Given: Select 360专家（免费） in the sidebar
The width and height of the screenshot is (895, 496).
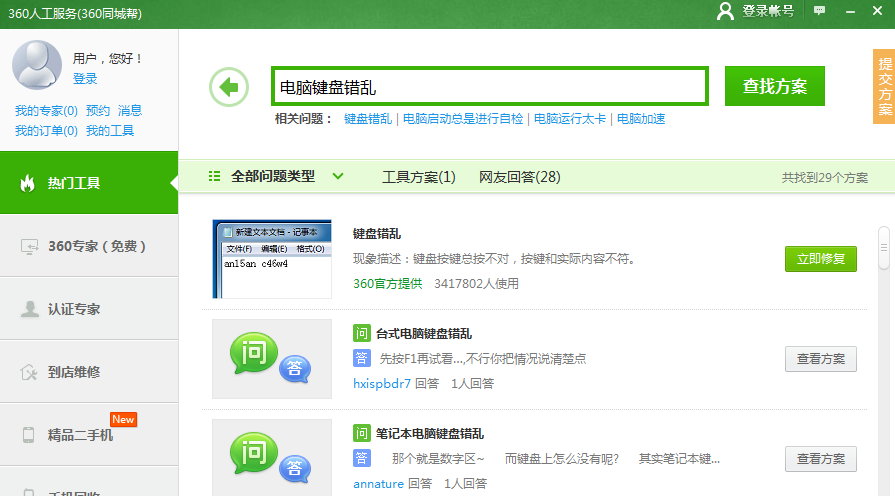Looking at the screenshot, I should 89,246.
